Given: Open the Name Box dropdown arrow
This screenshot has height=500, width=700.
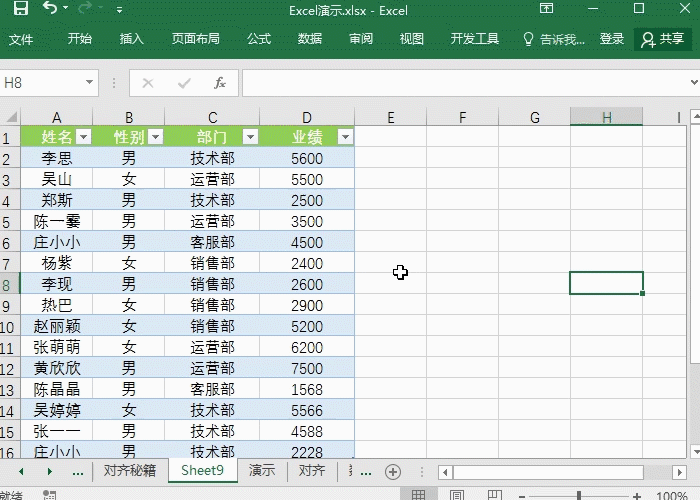Looking at the screenshot, I should click(90, 83).
